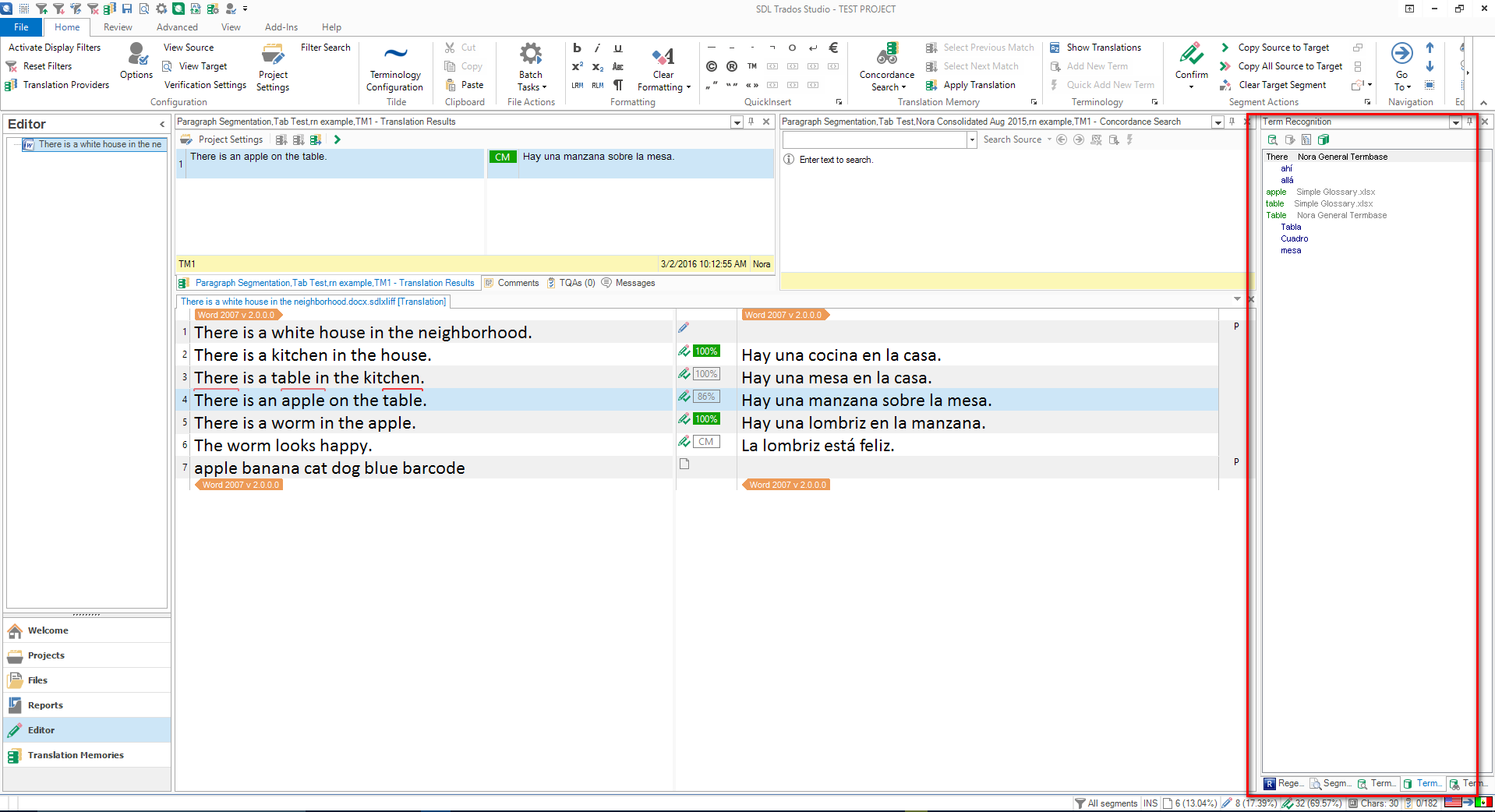Image resolution: width=1495 pixels, height=812 pixels.
Task: Apply subscript x₂ formatting
Action: point(597,67)
